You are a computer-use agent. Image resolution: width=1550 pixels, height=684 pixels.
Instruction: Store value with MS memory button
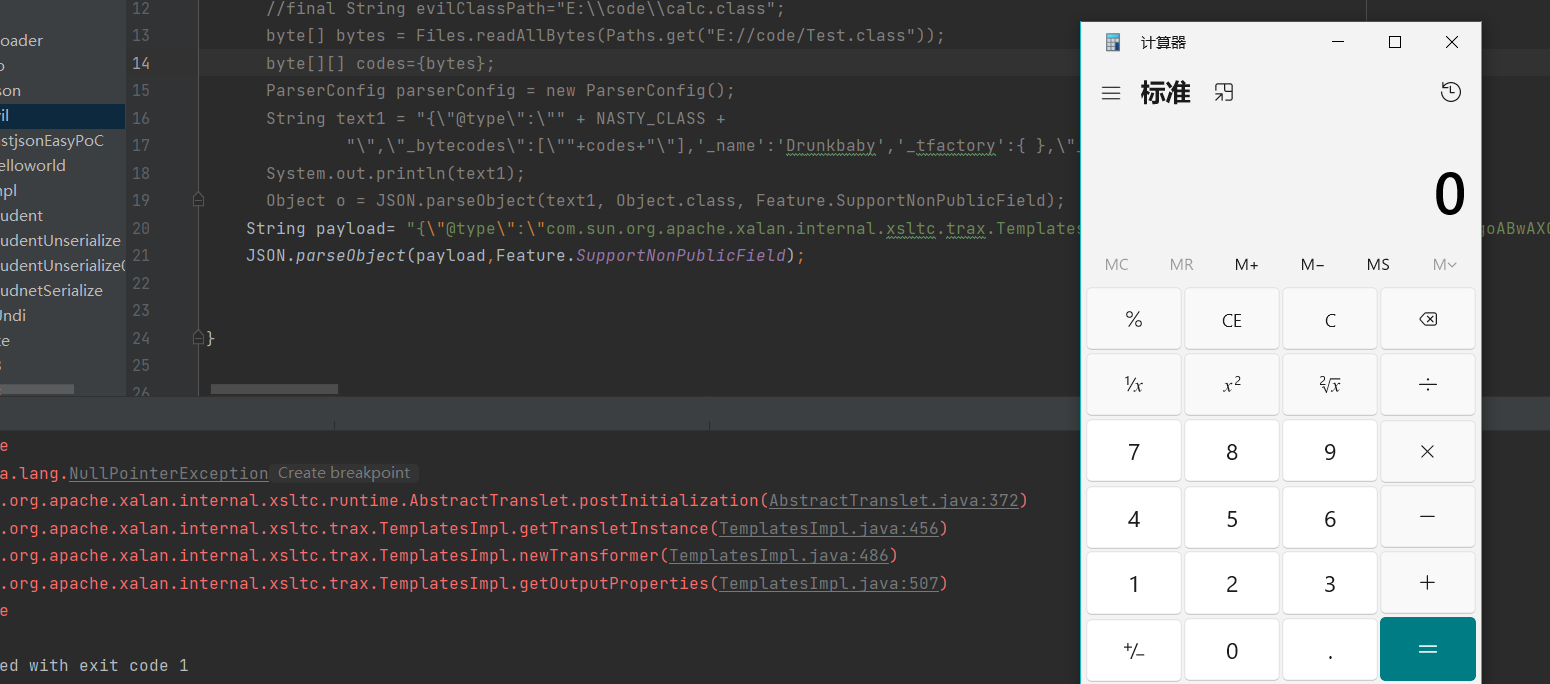click(x=1378, y=264)
